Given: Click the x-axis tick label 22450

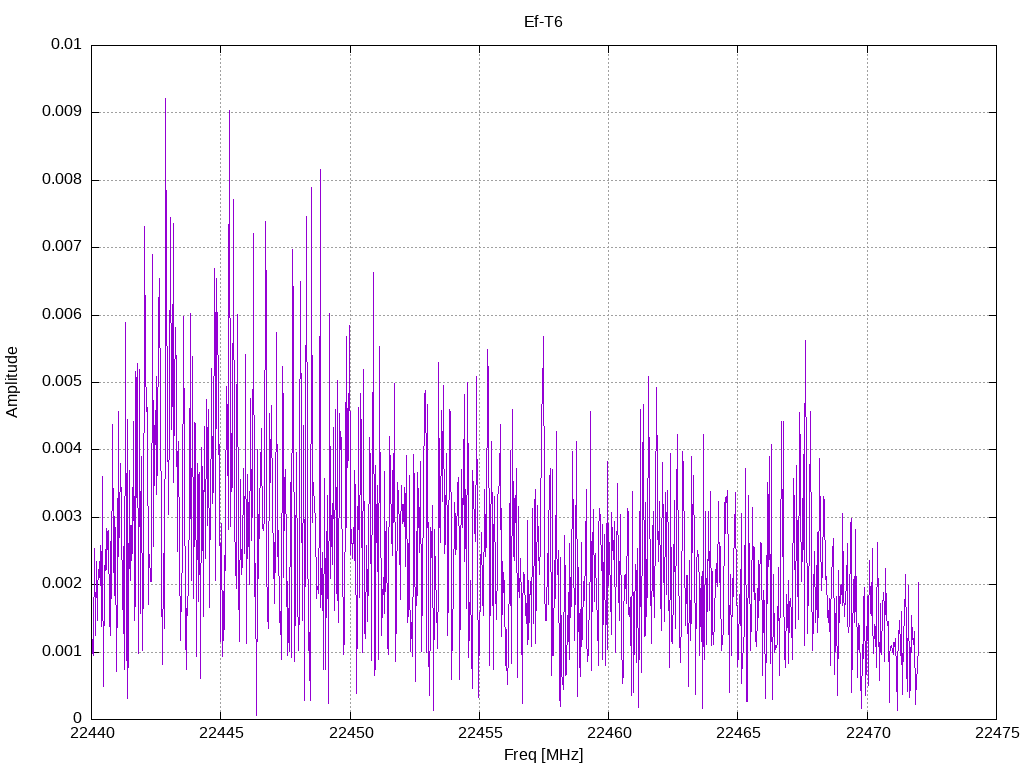Looking at the screenshot, I should tap(351, 733).
